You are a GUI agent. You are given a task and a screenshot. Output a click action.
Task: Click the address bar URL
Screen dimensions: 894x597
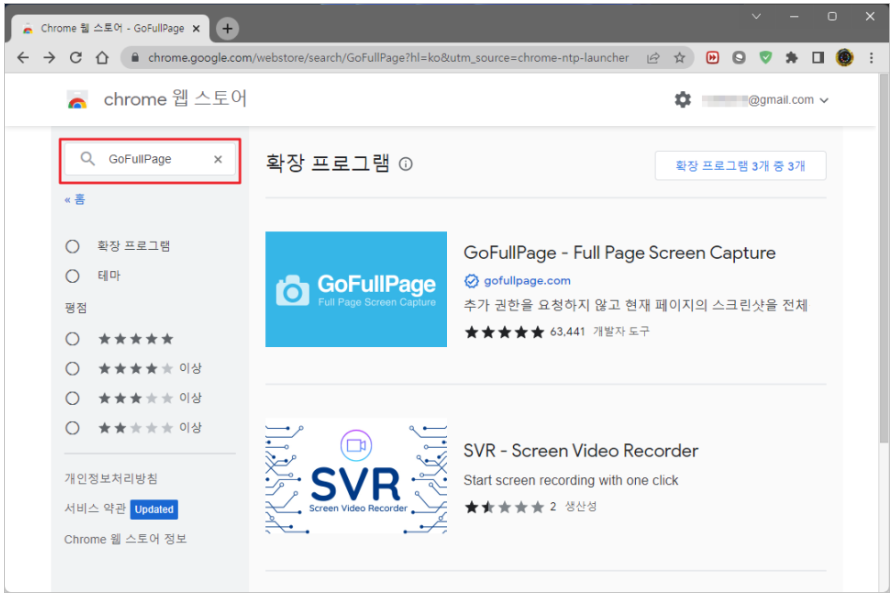(388, 58)
